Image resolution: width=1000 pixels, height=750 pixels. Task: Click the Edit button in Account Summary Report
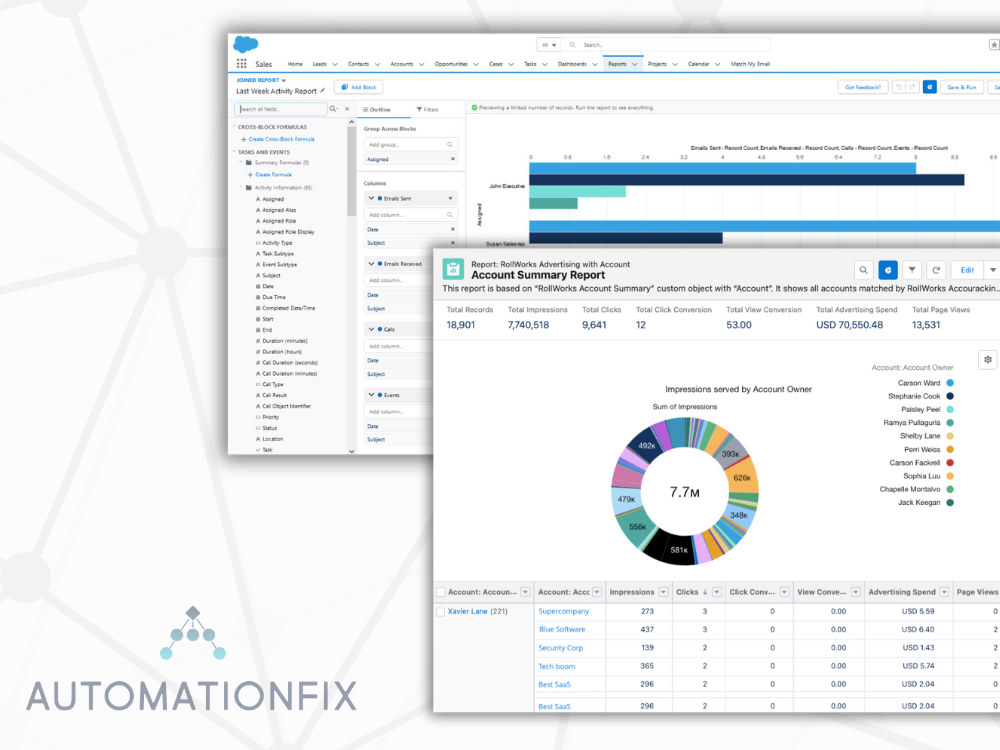coord(967,270)
